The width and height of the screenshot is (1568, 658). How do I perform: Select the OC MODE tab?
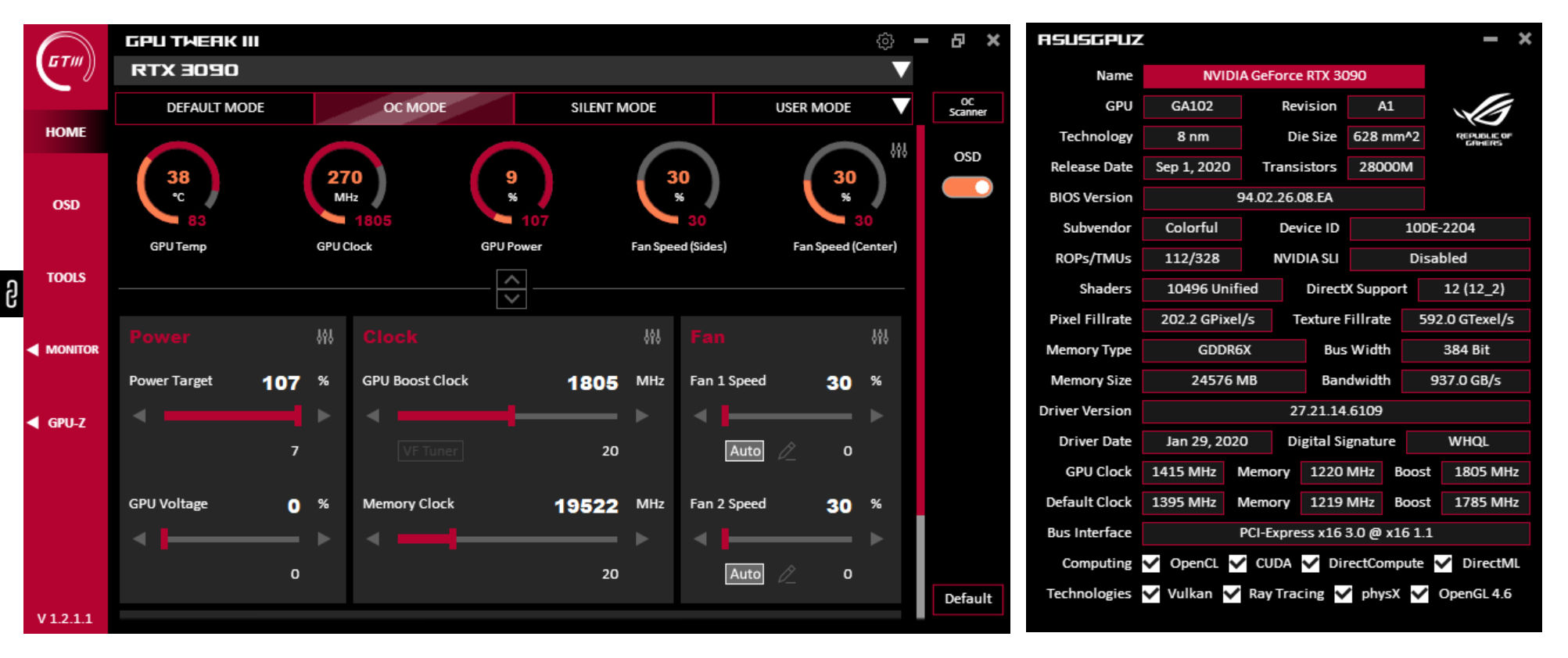click(x=414, y=108)
